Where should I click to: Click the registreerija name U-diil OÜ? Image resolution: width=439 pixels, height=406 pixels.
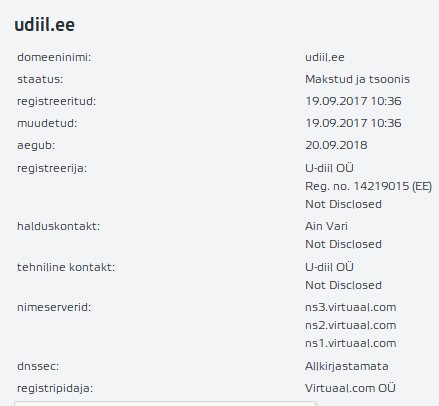[x=329, y=168]
